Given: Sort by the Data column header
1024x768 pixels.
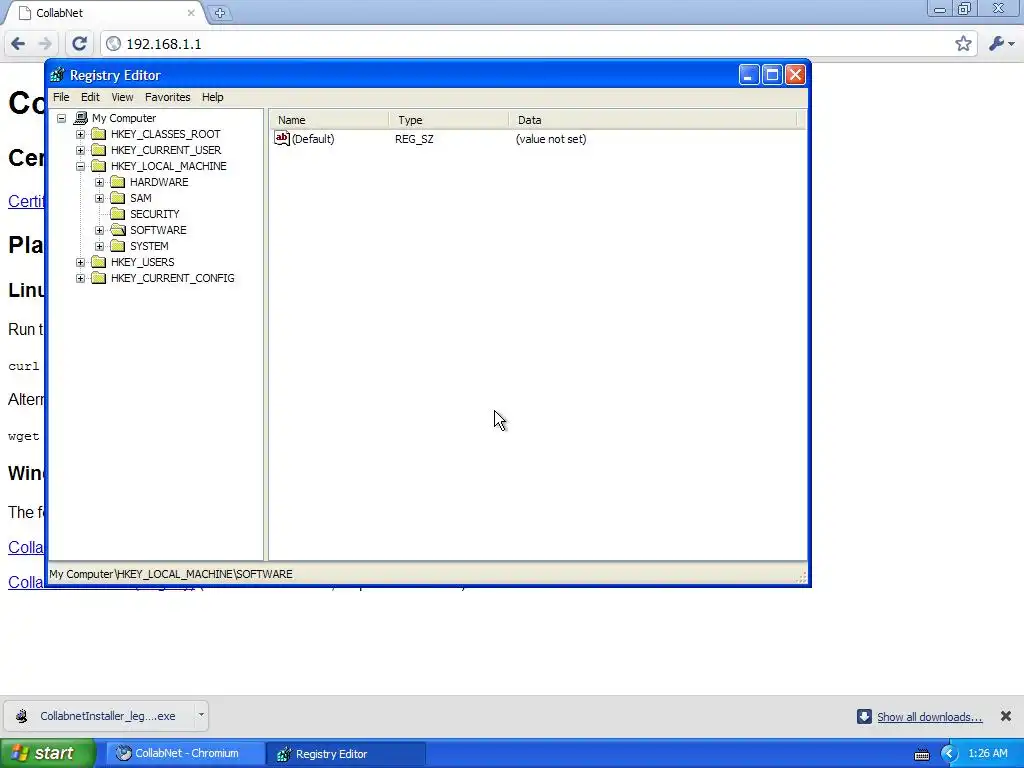Looking at the screenshot, I should 653,120.
